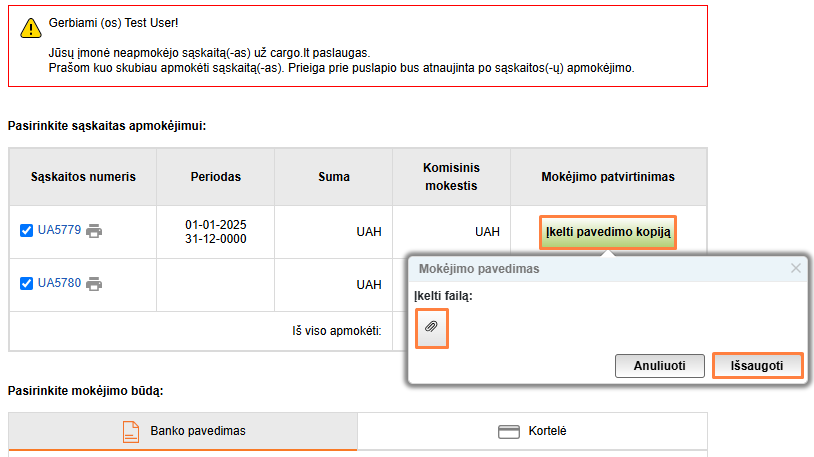Screen dimensions: 814x457
Task: Click the paperclip attach file icon
Action: (432, 328)
